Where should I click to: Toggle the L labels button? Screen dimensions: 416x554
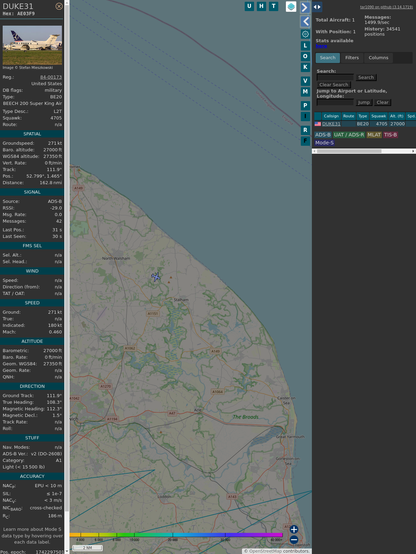[x=305, y=46]
